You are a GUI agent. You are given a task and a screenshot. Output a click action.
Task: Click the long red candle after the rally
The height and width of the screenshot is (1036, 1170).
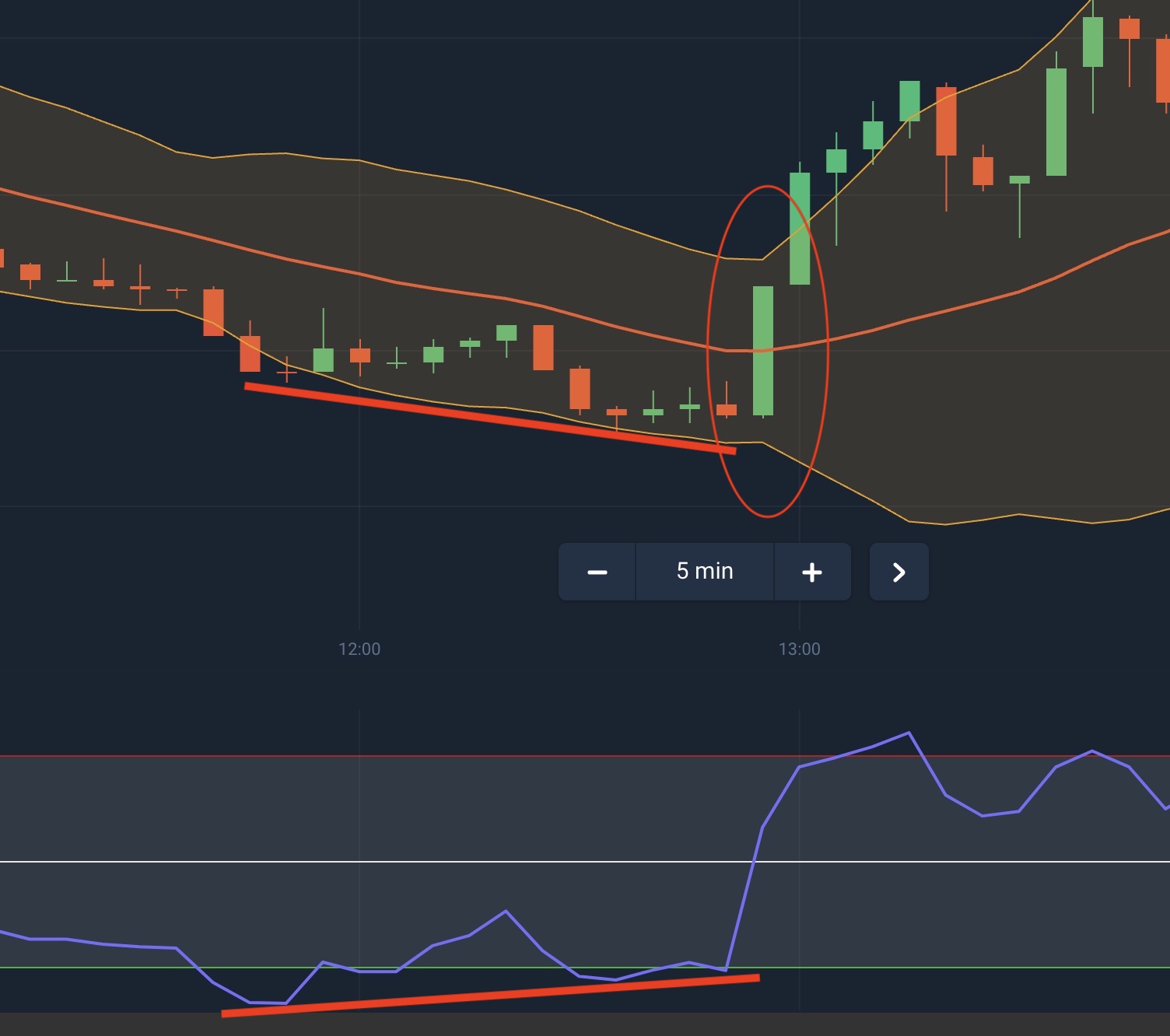[x=946, y=121]
